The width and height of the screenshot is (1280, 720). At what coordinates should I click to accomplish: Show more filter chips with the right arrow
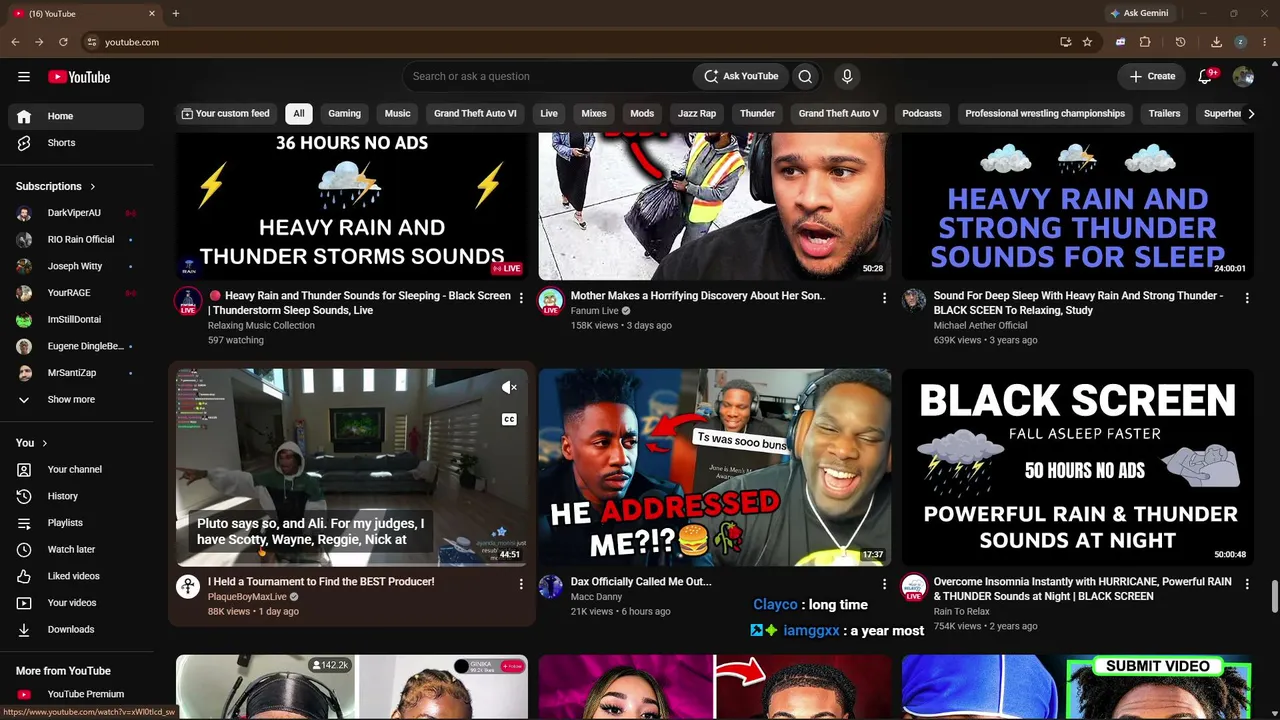click(x=1251, y=114)
